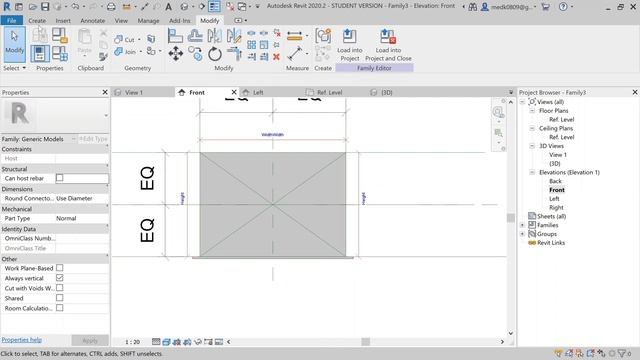Click the Aligned Dimension icon in Measure panel

[x=294, y=36]
